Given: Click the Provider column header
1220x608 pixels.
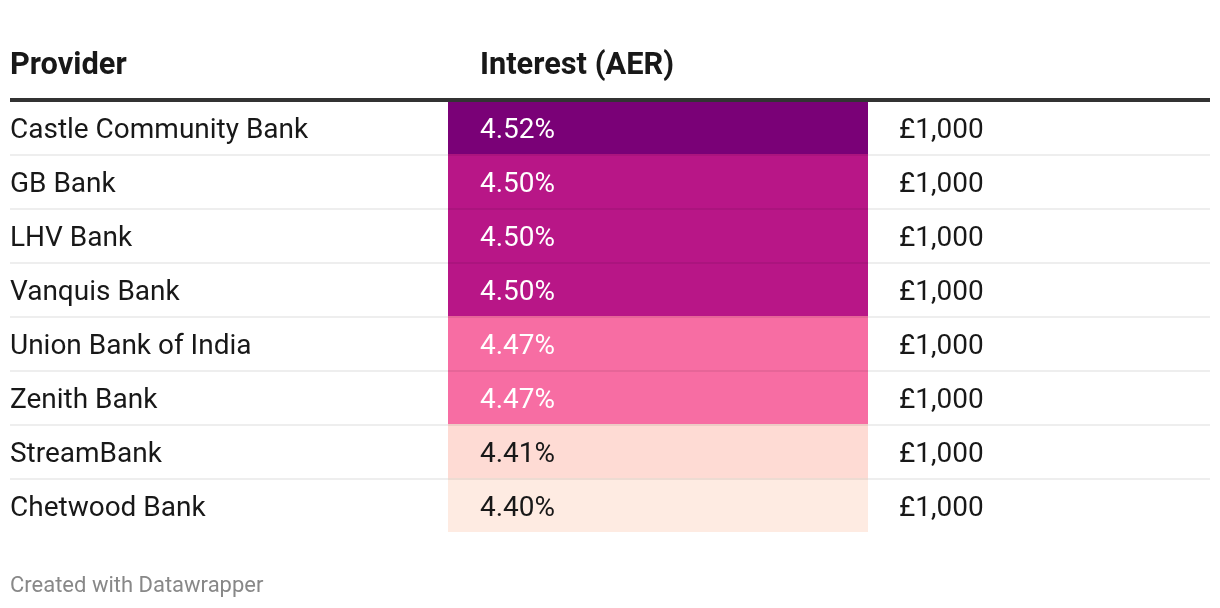Looking at the screenshot, I should 68,64.
